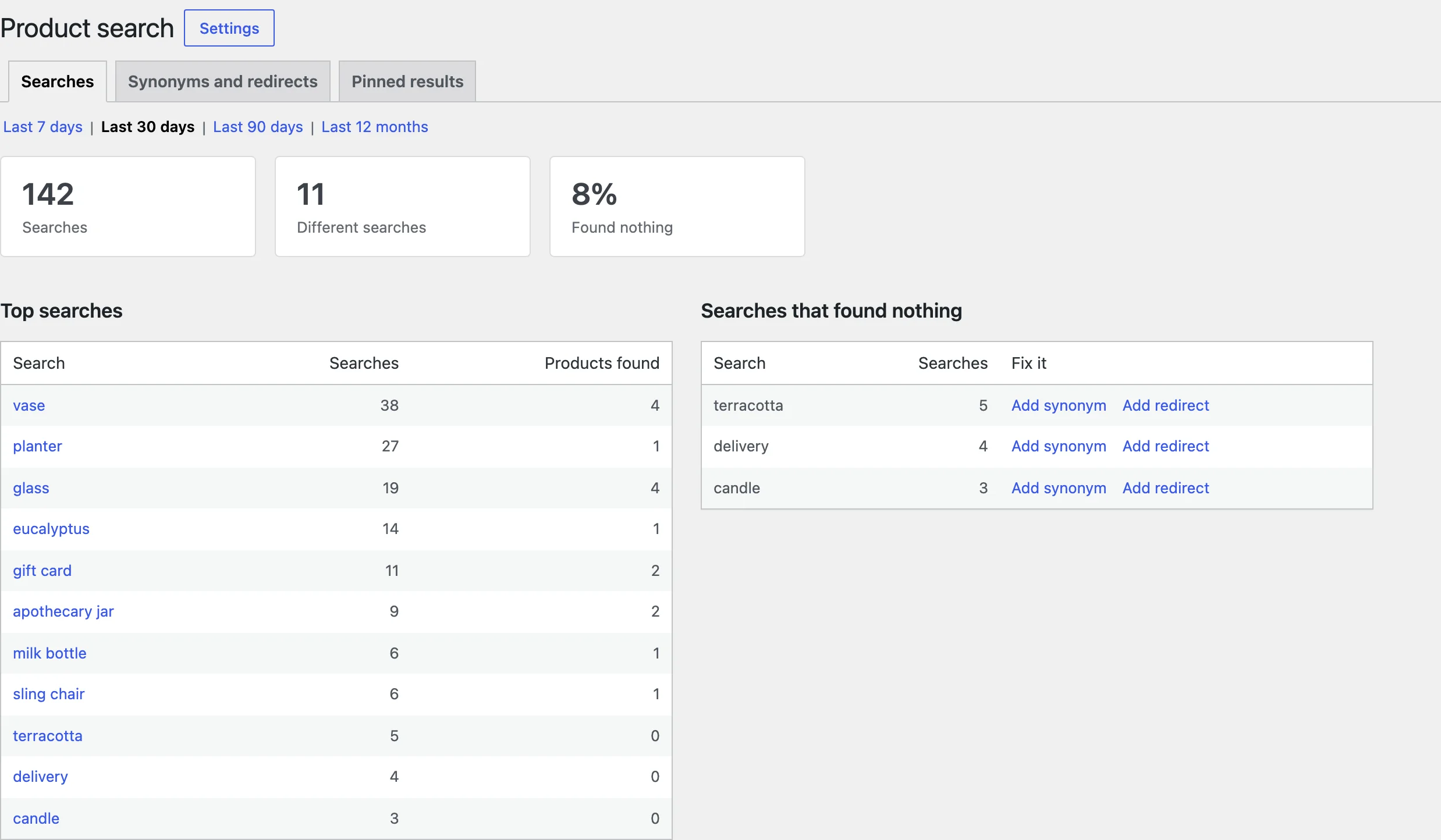The width and height of the screenshot is (1441, 840).
Task: Filter by Last 7 days
Action: (x=43, y=127)
